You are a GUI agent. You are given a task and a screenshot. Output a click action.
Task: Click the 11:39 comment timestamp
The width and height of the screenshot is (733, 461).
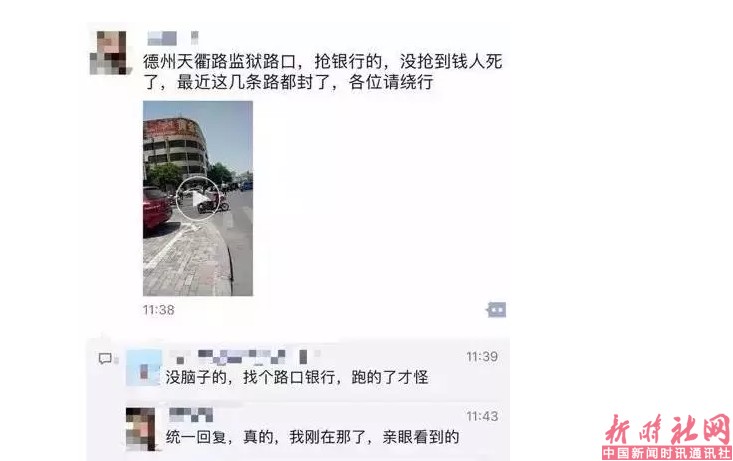[482, 357]
